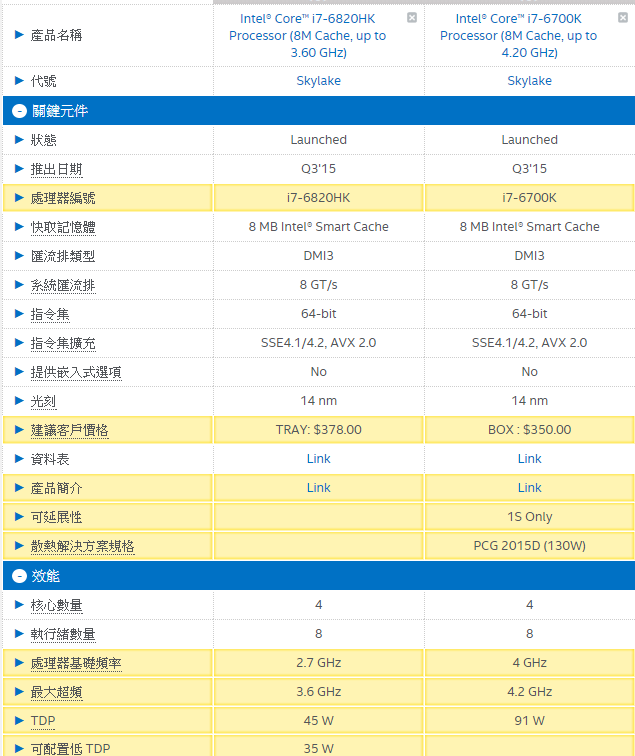Expand the 代號 row arrow

coord(19,81)
